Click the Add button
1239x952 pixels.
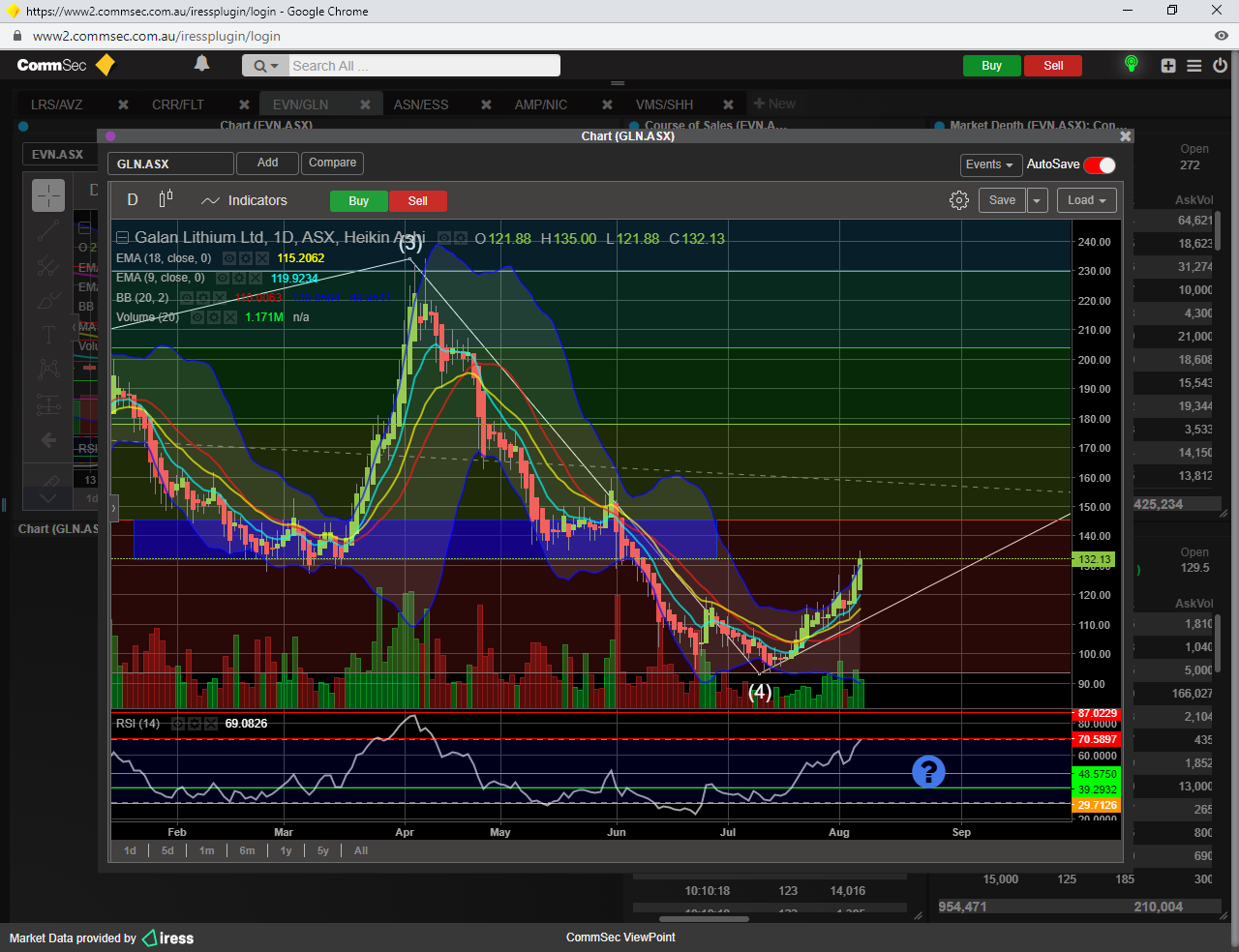tap(268, 164)
